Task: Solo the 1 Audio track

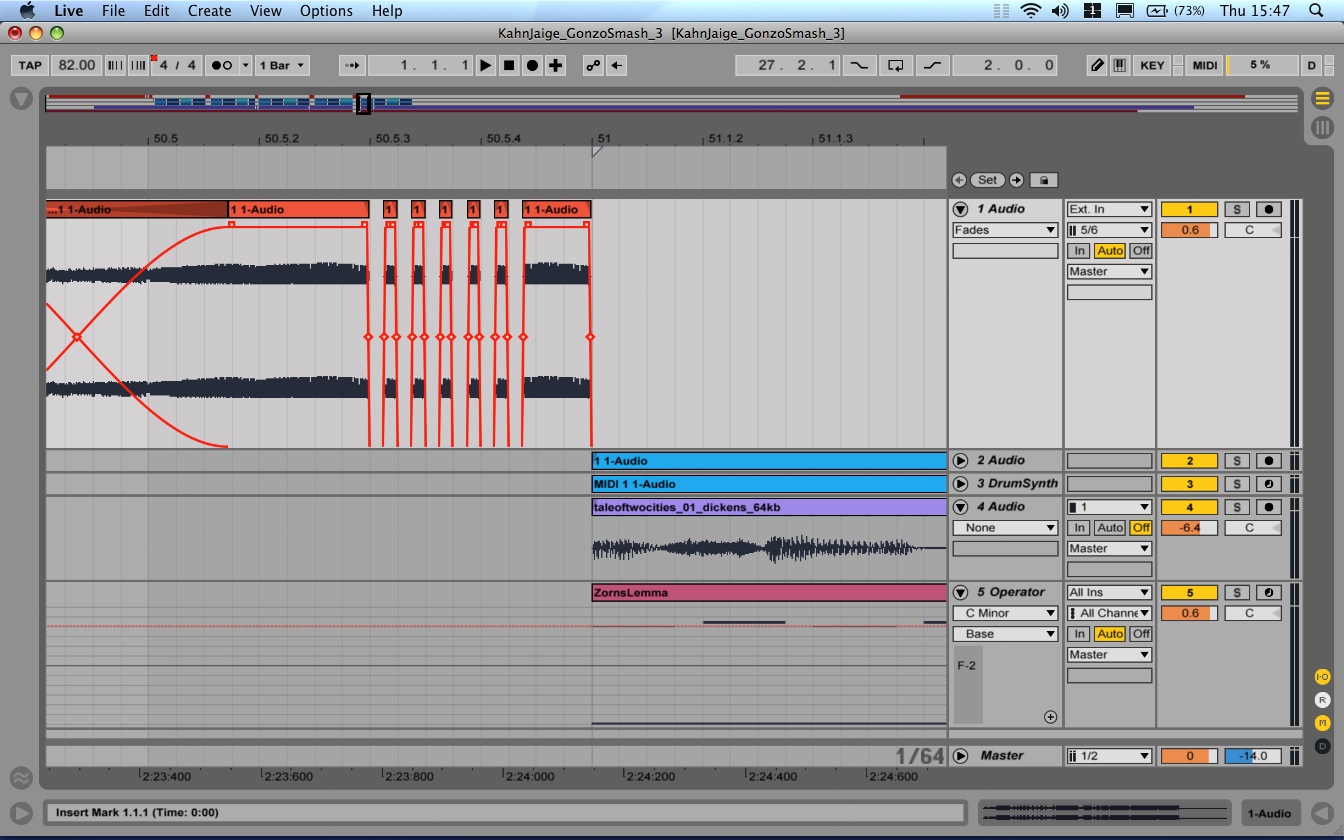Action: 1237,209
